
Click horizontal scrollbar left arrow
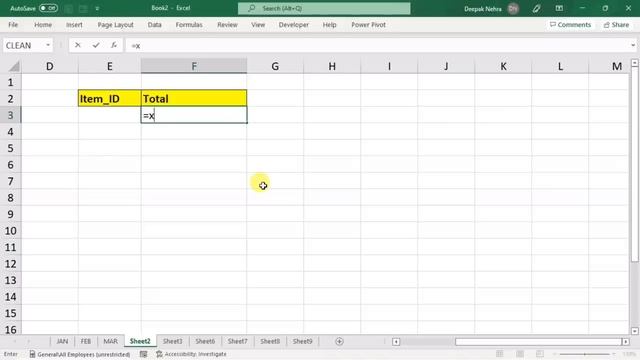point(396,342)
